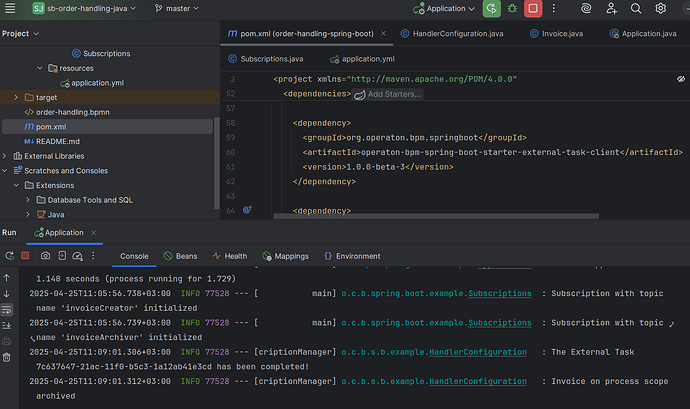
Task: Stop process from Run toolbar
Action: (25, 256)
